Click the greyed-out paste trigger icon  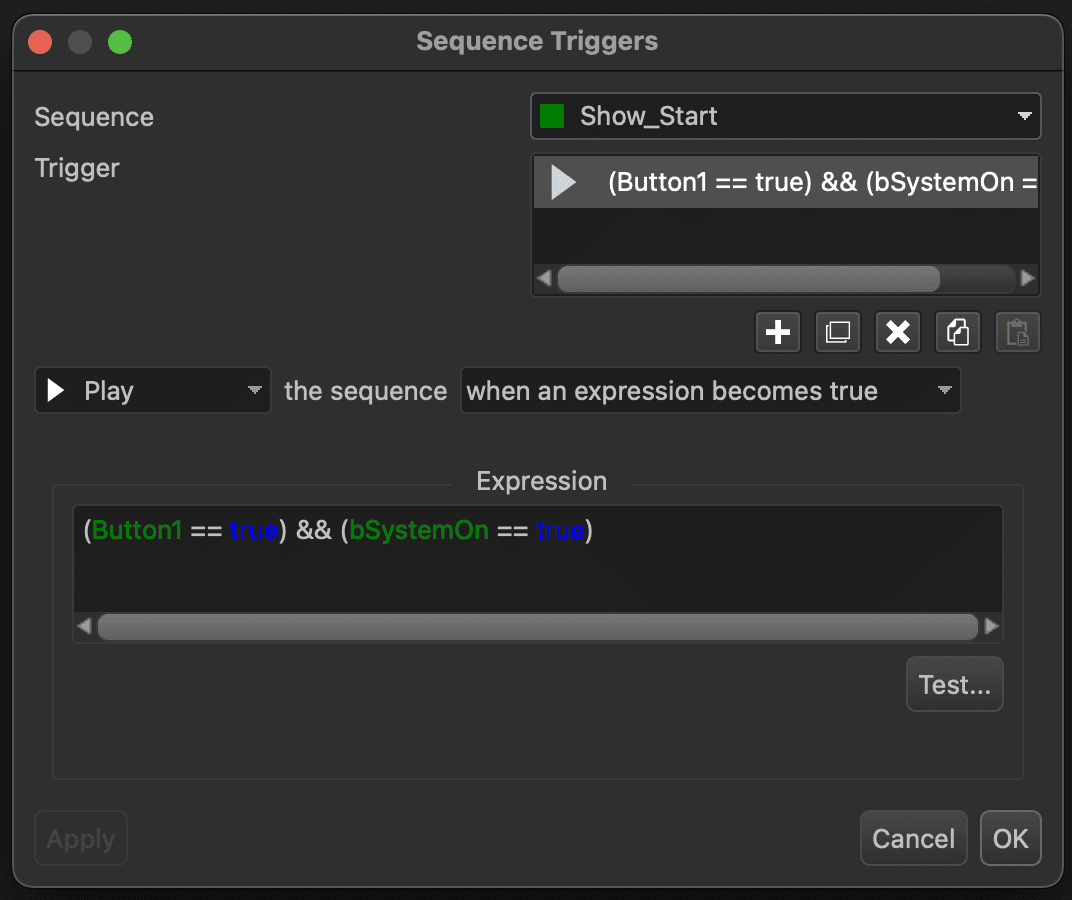(x=1018, y=333)
